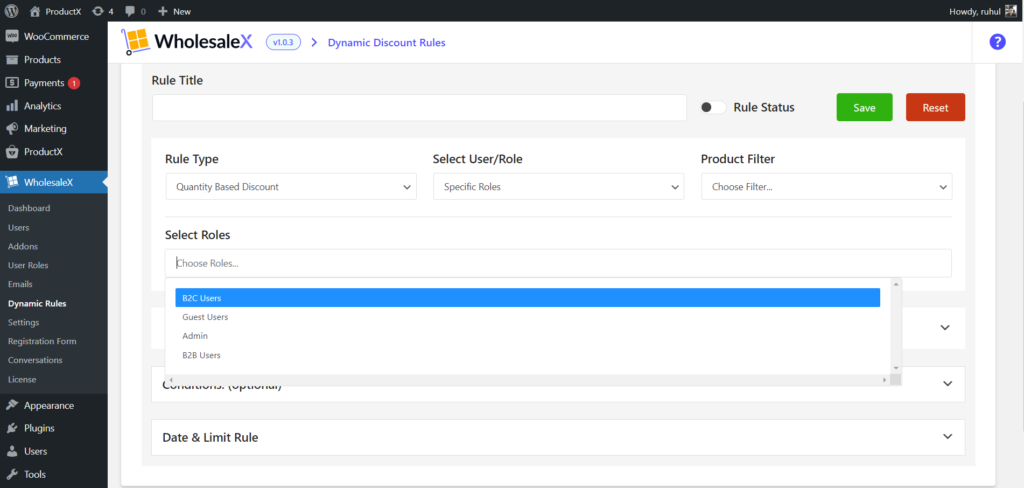Click the WordPress logo icon
The height and width of the screenshot is (488, 1024).
11,11
